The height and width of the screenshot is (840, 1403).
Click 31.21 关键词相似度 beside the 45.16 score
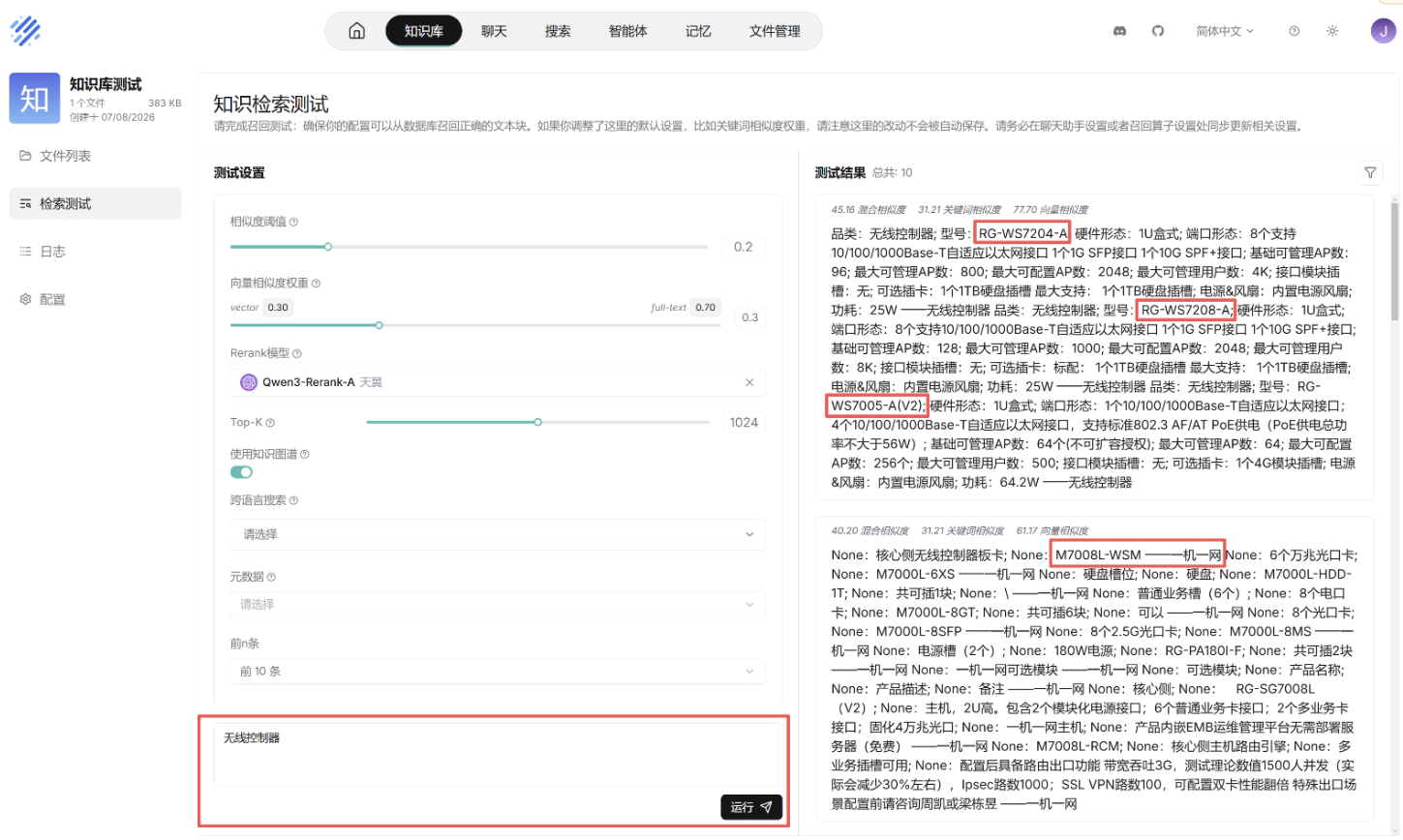point(960,209)
